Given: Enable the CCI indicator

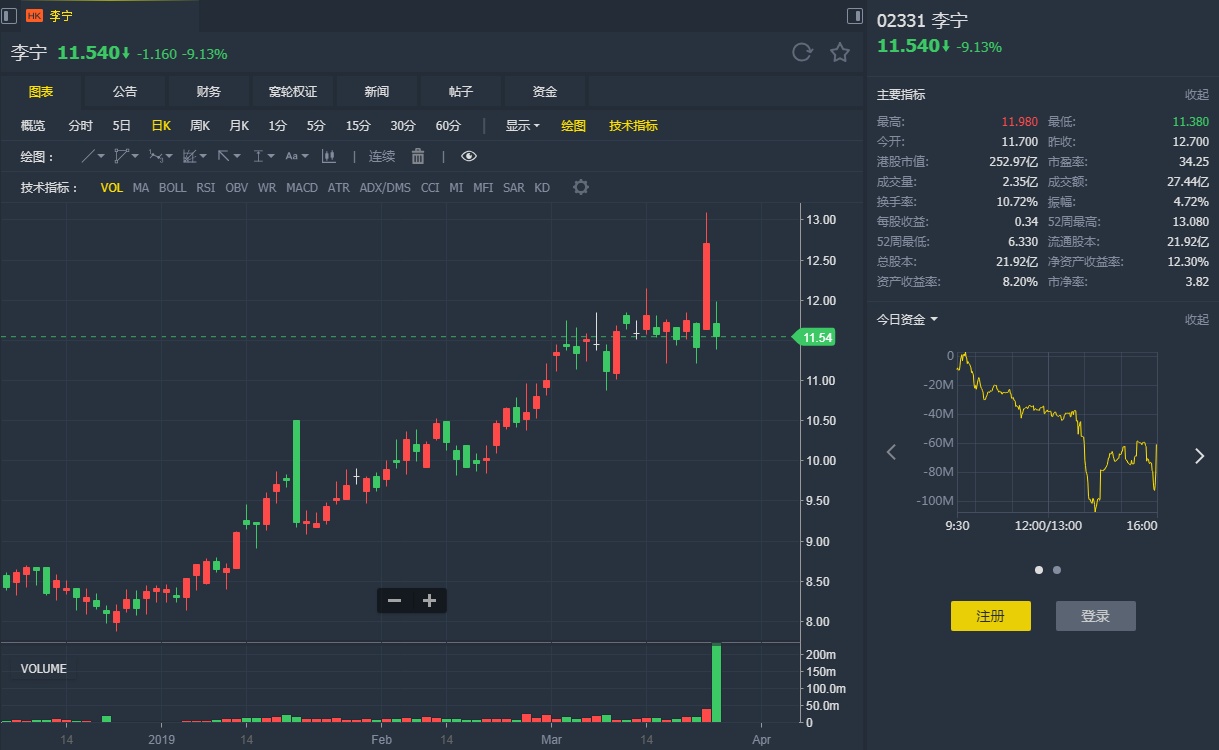Looking at the screenshot, I should click(x=430, y=188).
